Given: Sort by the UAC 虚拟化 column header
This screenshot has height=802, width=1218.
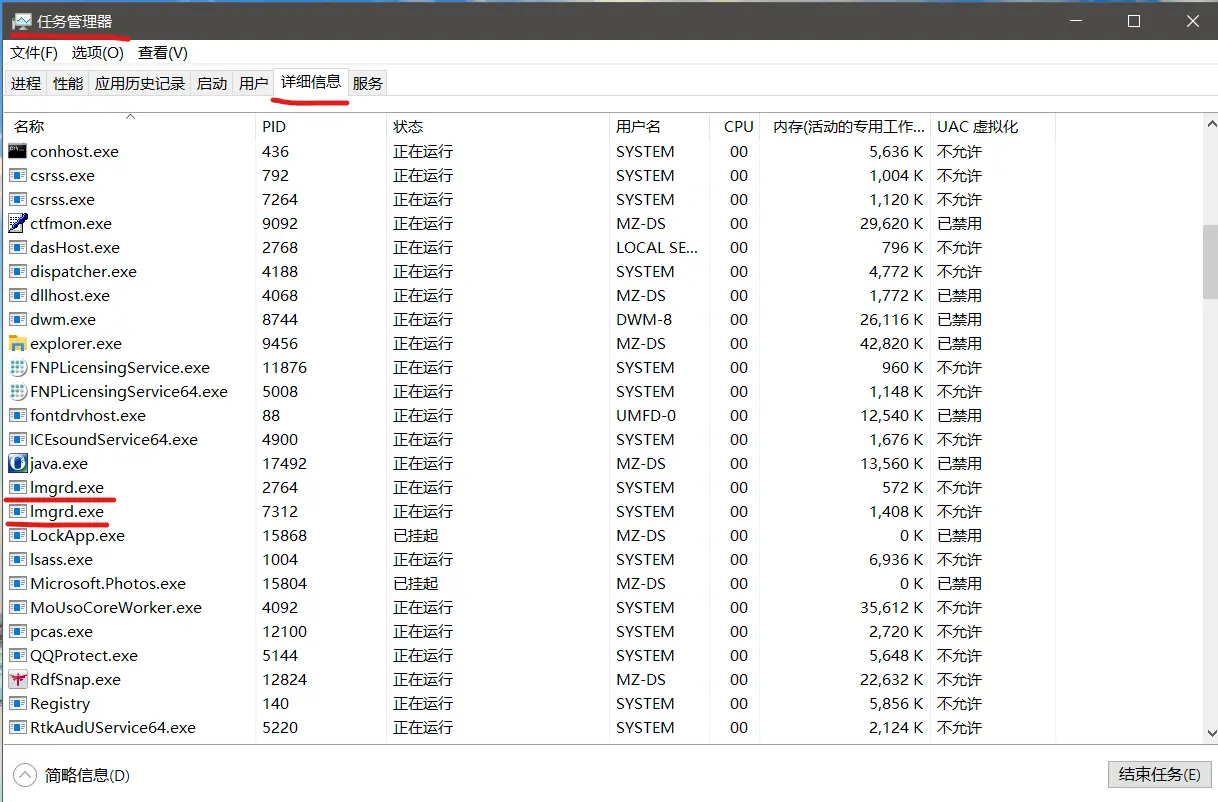Looking at the screenshot, I should point(992,127).
